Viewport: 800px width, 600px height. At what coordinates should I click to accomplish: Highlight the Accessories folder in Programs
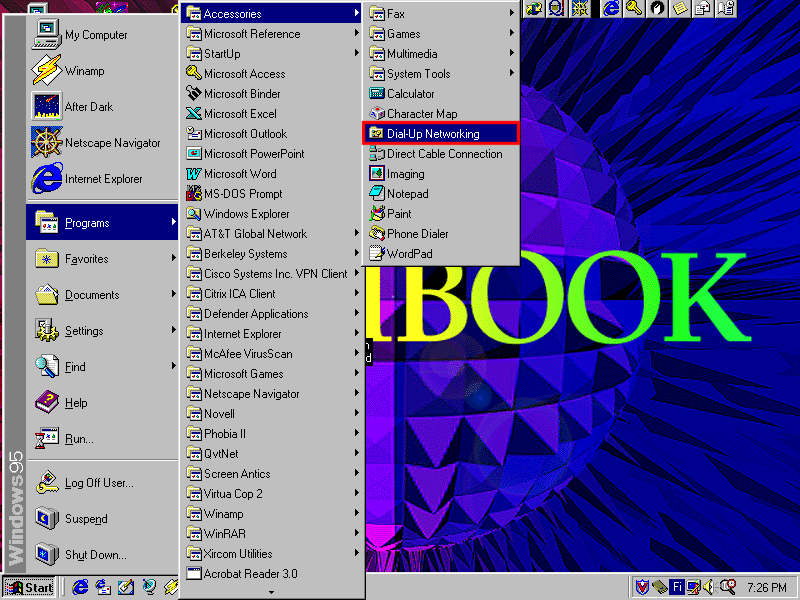[x=272, y=14]
